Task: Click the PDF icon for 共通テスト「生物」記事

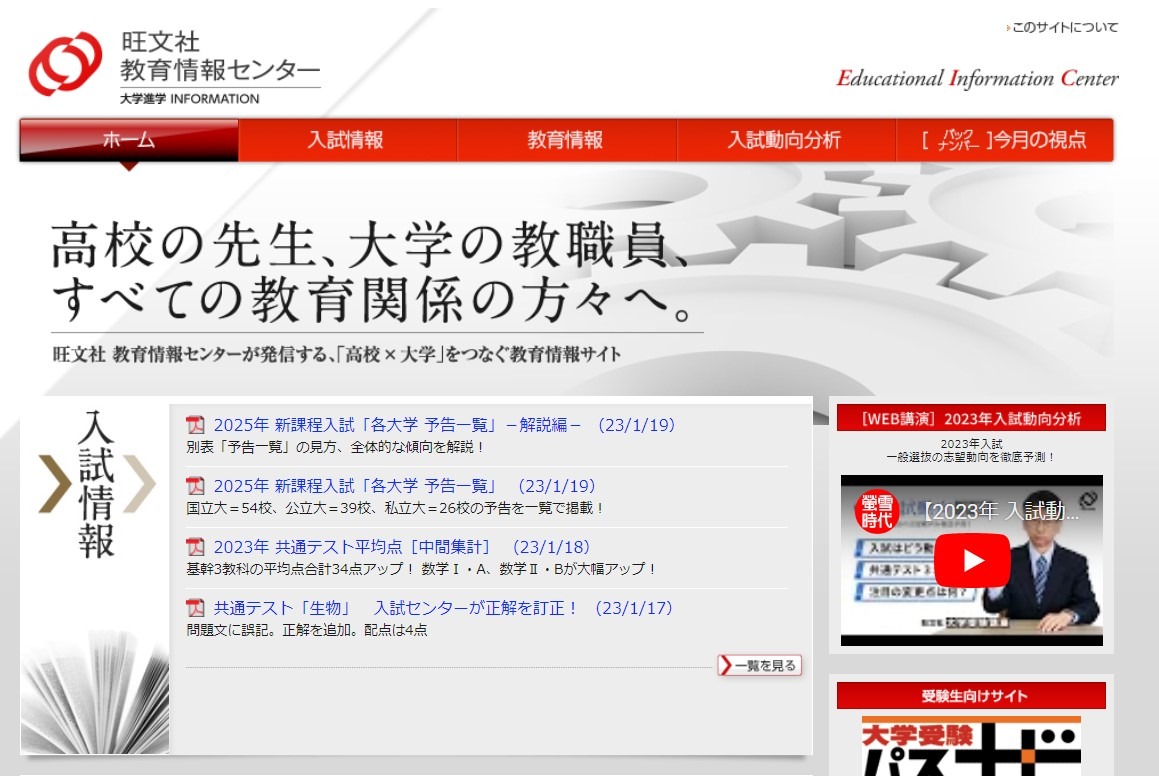Action: click(x=197, y=608)
